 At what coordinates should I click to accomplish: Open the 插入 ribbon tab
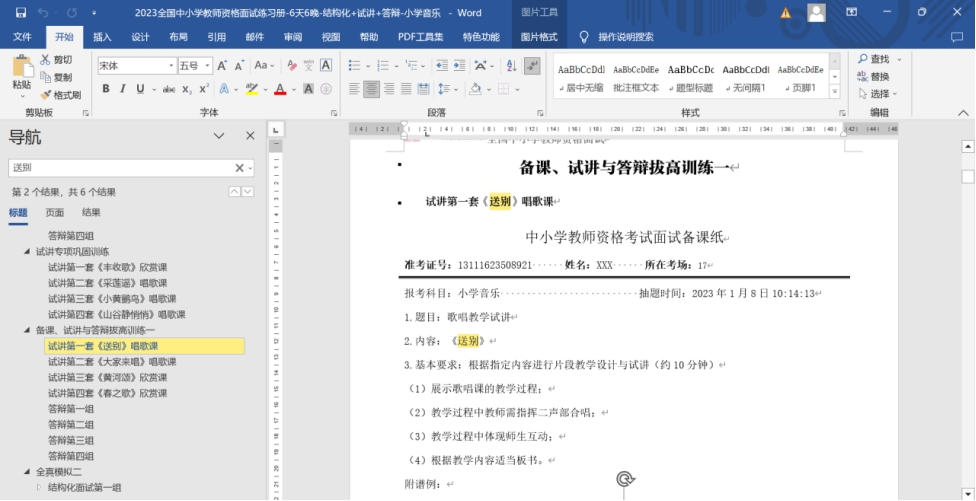(102, 37)
